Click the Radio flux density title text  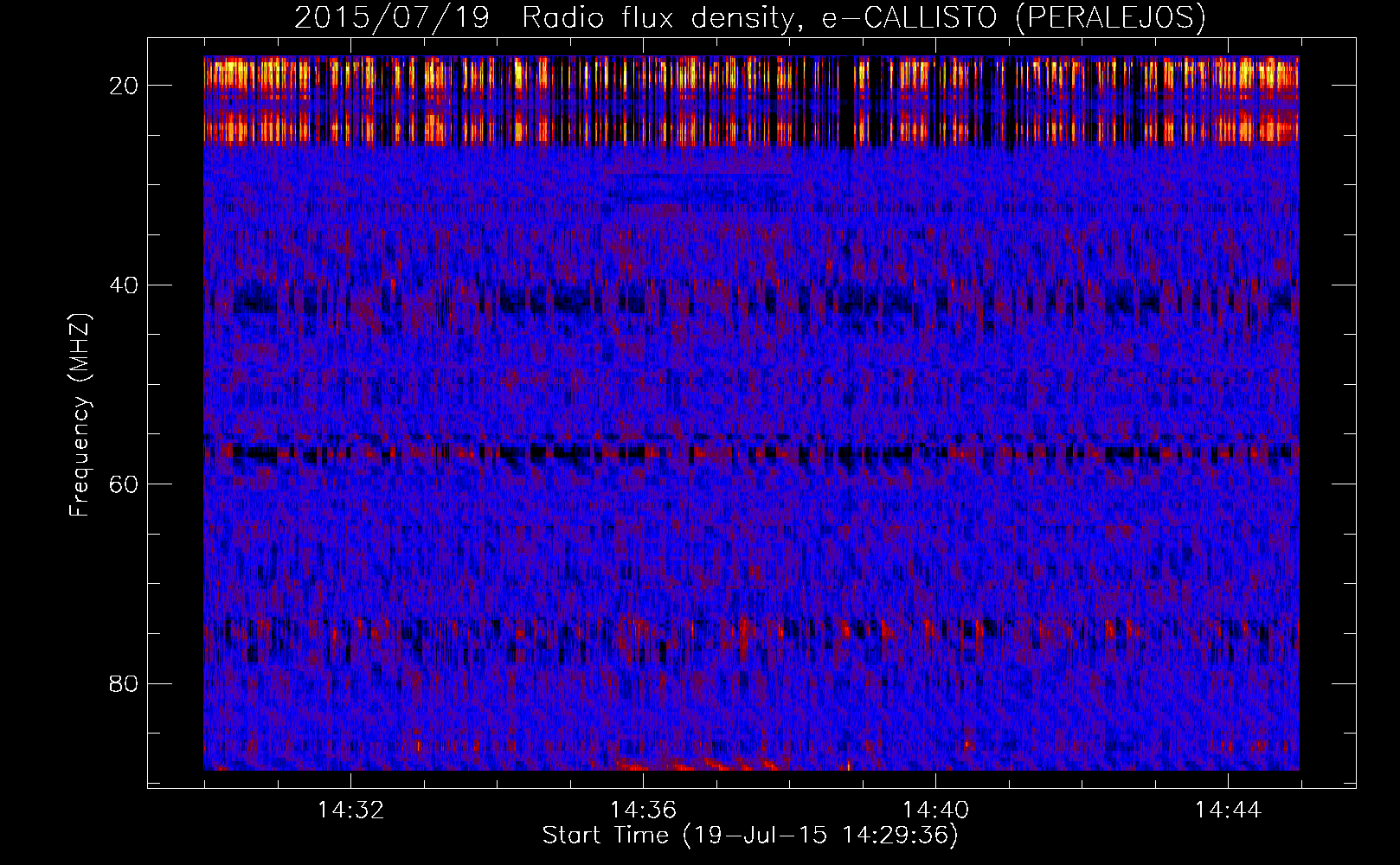tap(658, 18)
